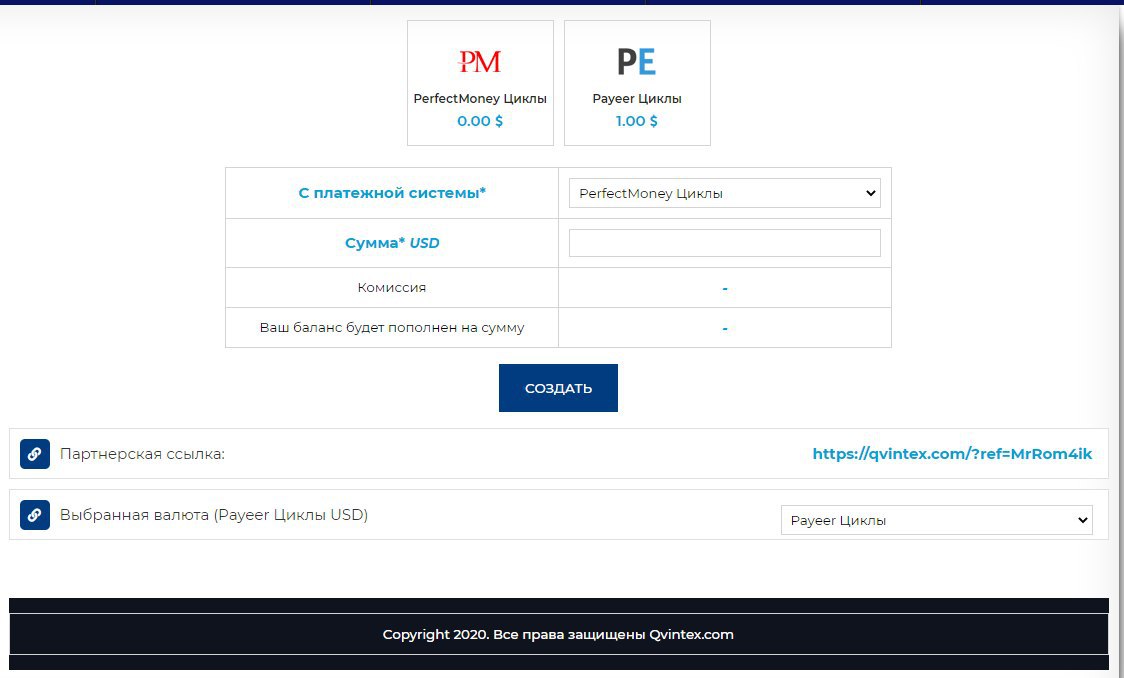
Task: Click the СОЗДАТЬ button
Action: pyautogui.click(x=558, y=388)
